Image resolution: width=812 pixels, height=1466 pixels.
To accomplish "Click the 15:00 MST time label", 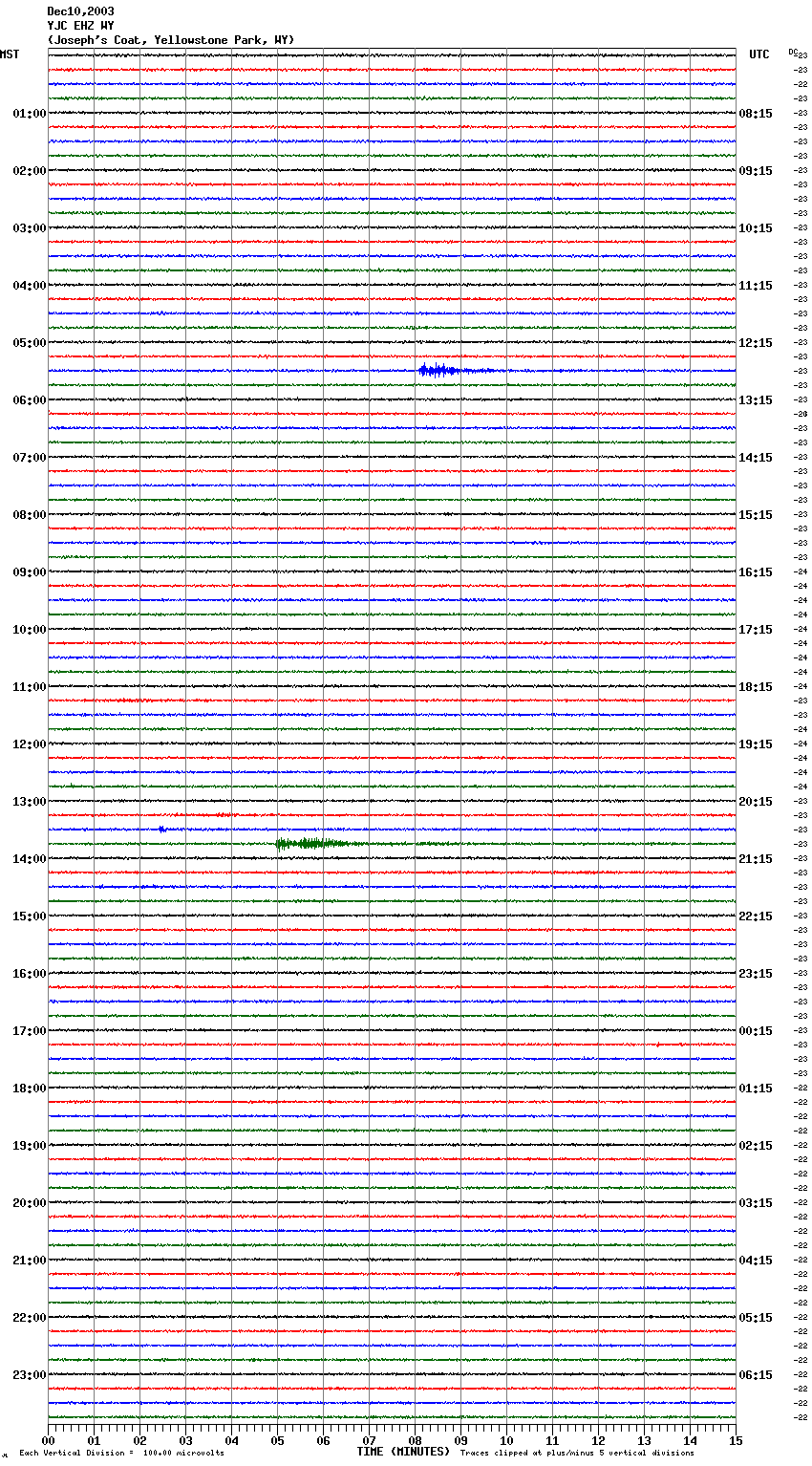I will (30, 916).
